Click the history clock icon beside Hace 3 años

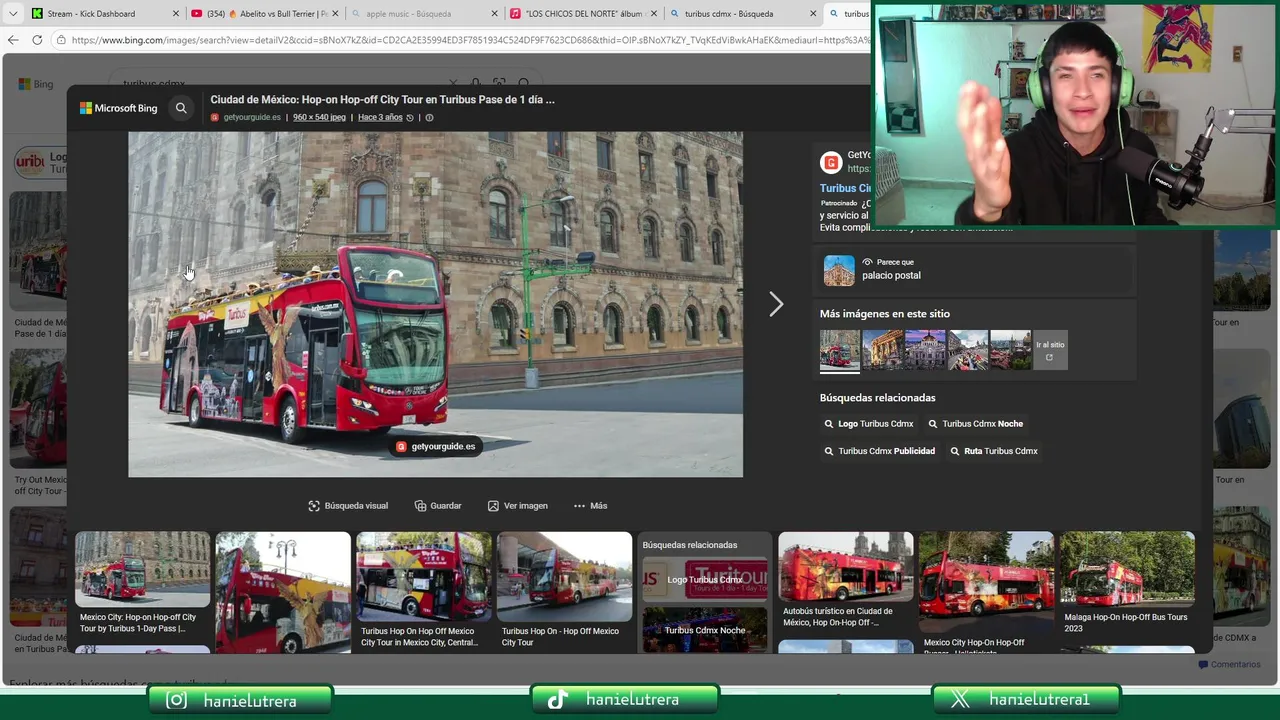(x=410, y=117)
